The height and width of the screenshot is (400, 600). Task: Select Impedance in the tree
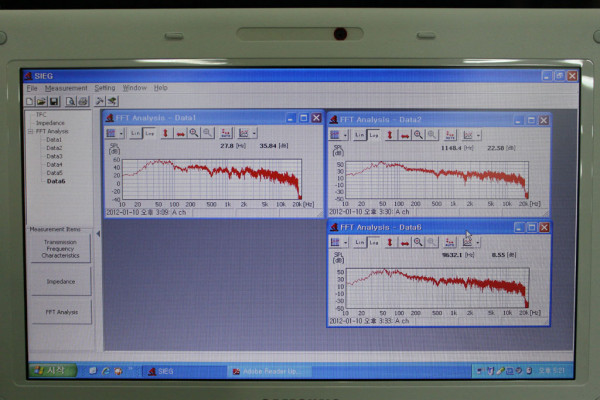50,123
